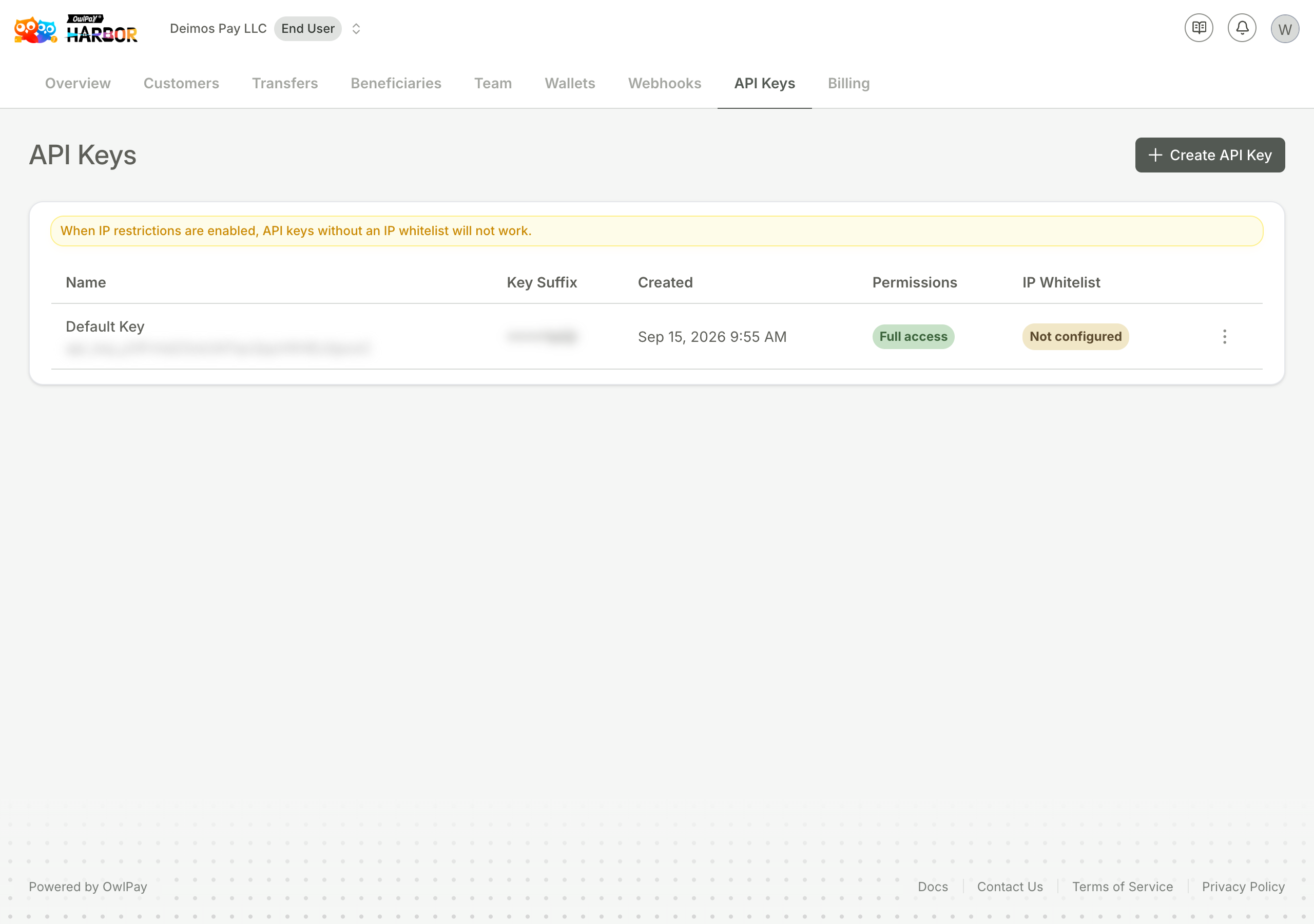Open the Docs footer link
The width and height of the screenshot is (1314, 924).
[x=933, y=886]
